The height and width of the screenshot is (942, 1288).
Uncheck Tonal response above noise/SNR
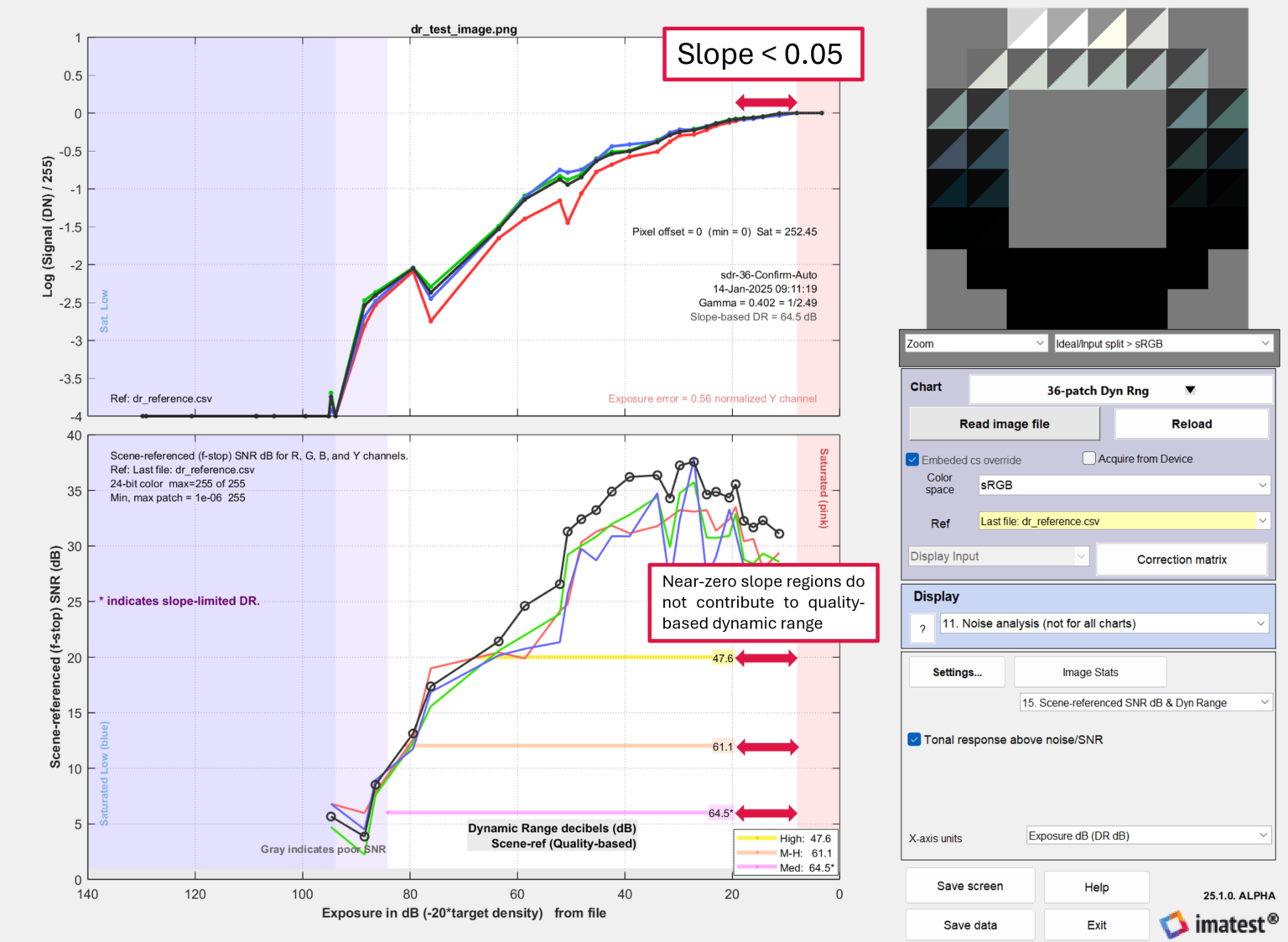[x=912, y=739]
